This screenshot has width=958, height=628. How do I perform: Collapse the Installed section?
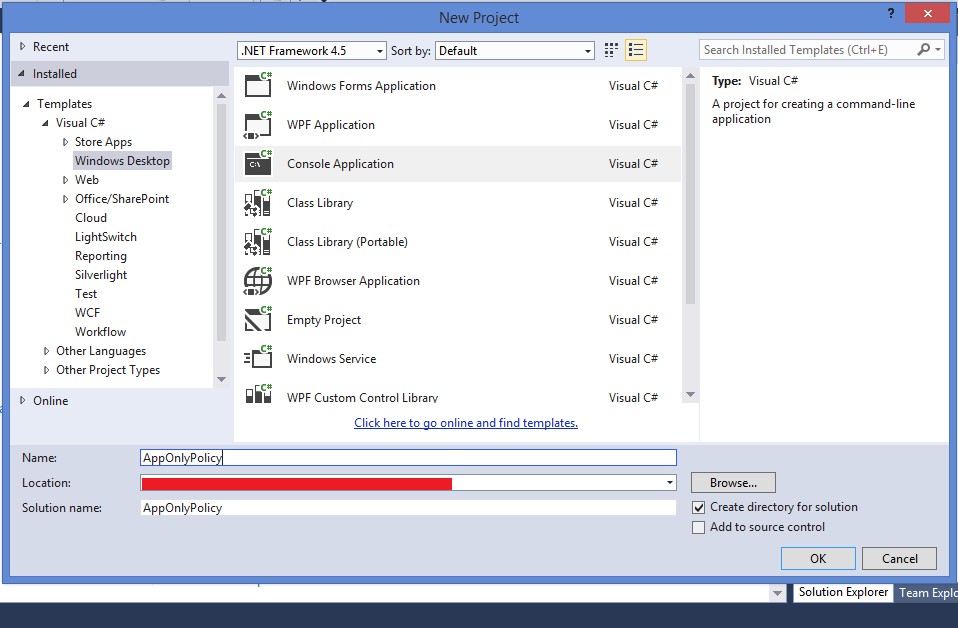(22, 73)
